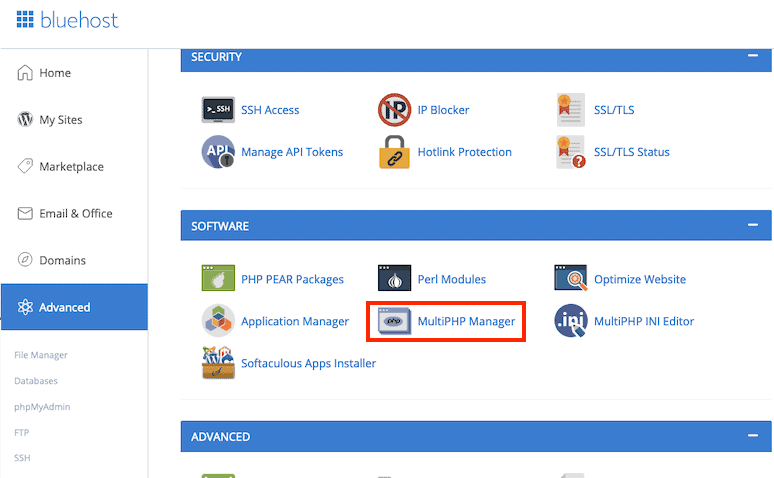
Task: Click the MultiPHP INI Editor icon
Action: [x=571, y=320]
